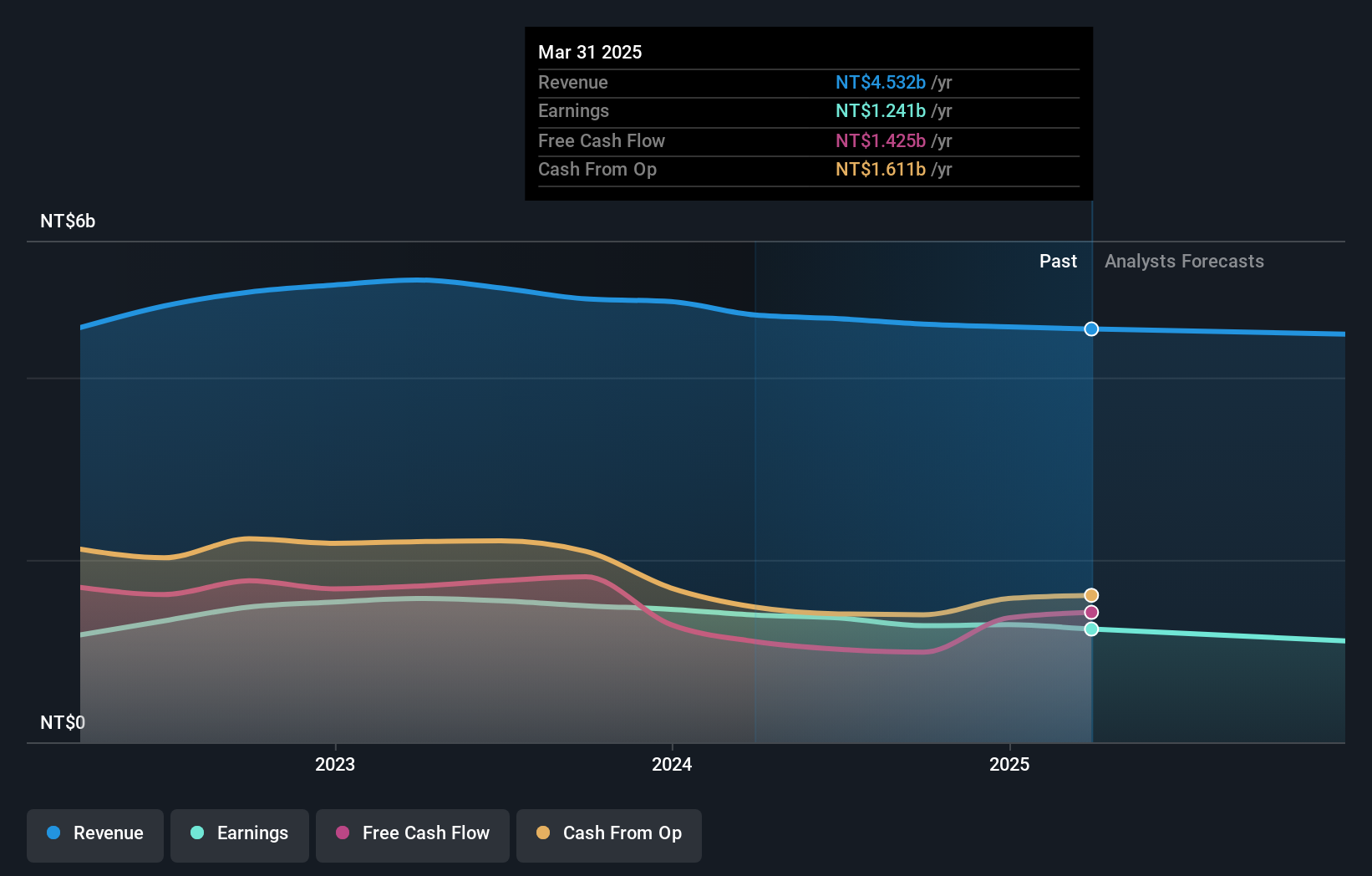
Task: Click the 2025 x-axis label
Action: point(1009,764)
